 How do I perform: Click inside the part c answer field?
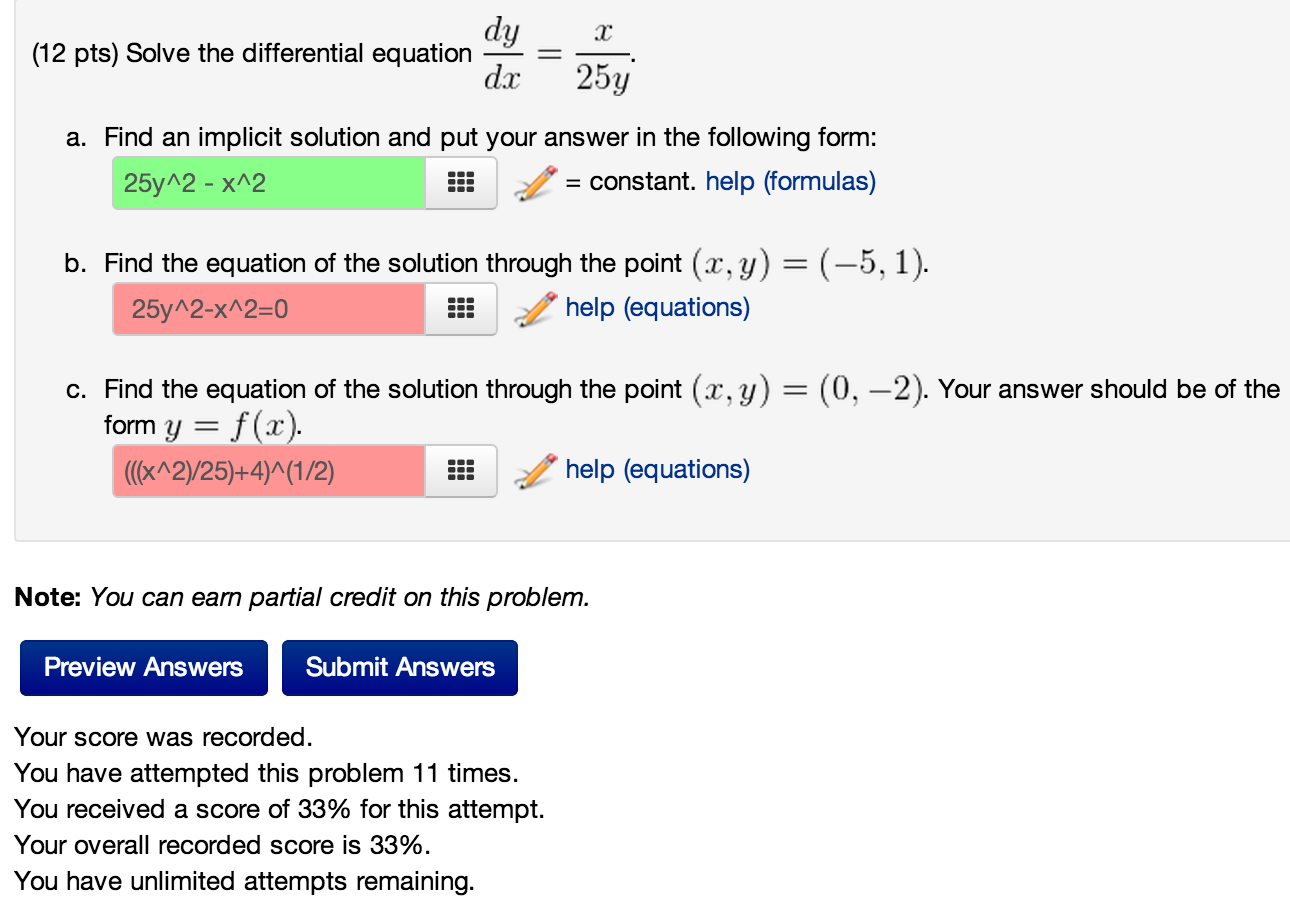pos(267,470)
